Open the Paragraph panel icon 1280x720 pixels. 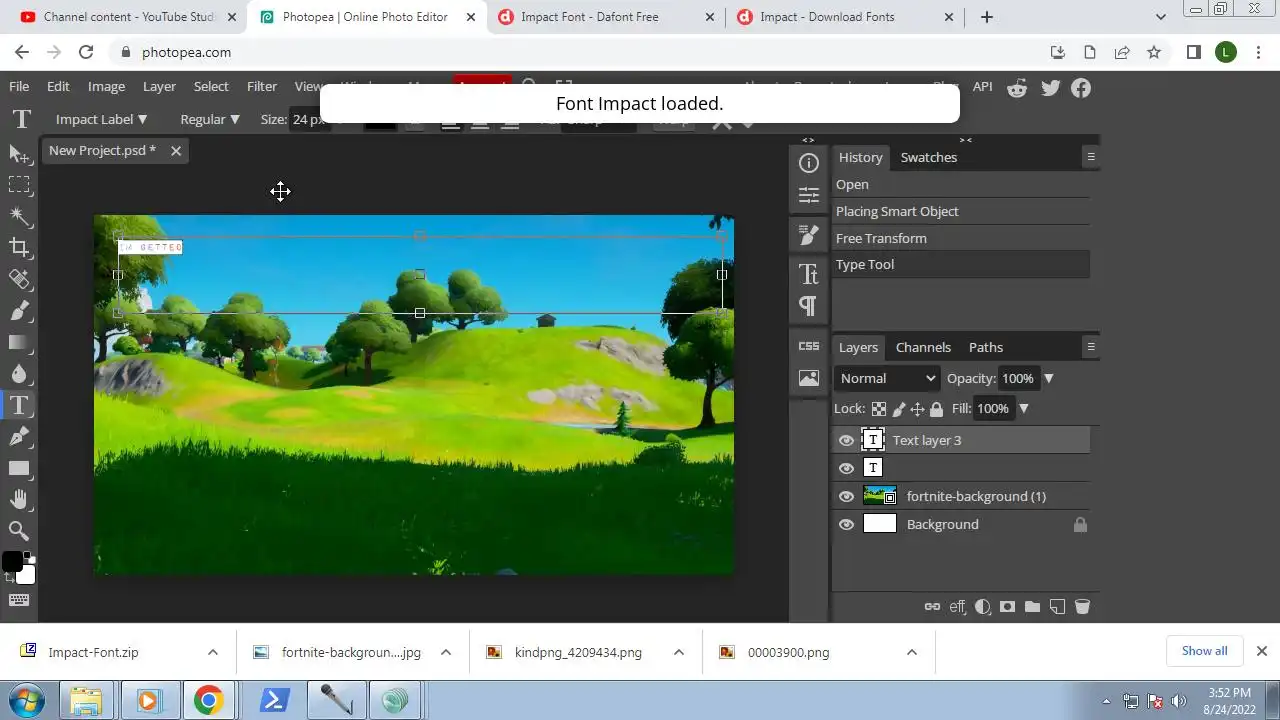809,305
